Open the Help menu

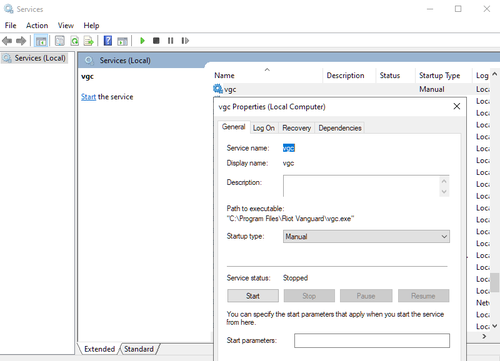point(91,25)
